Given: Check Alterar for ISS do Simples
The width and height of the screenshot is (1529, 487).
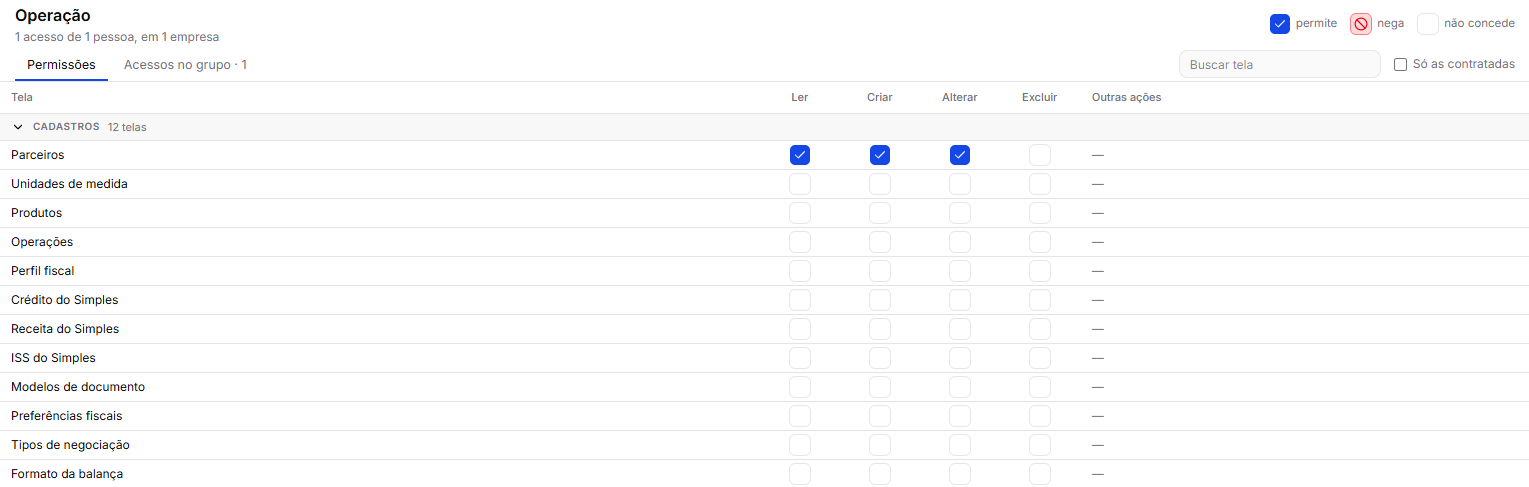Looking at the screenshot, I should [960, 358].
